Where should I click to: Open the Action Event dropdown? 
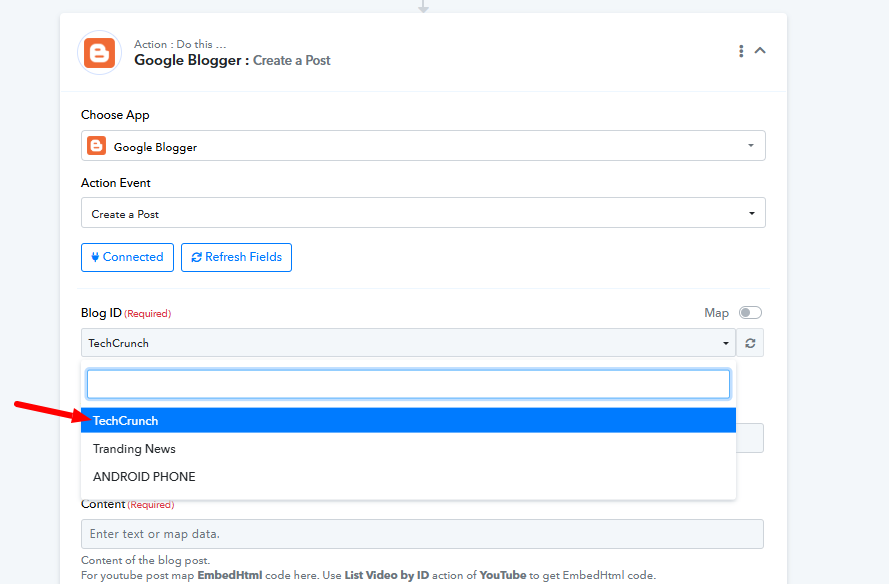pos(423,213)
